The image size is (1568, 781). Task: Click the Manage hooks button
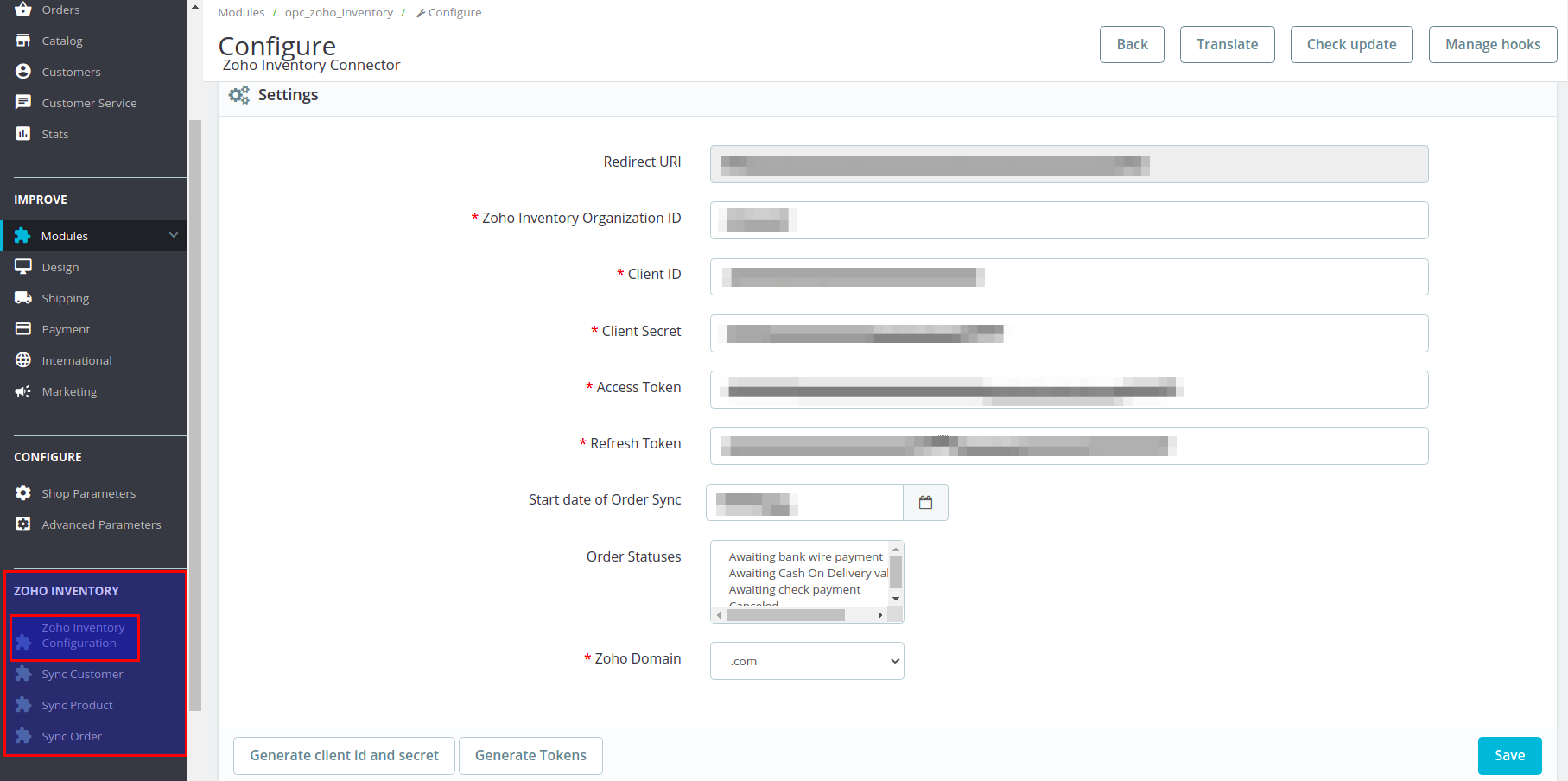tap(1493, 44)
